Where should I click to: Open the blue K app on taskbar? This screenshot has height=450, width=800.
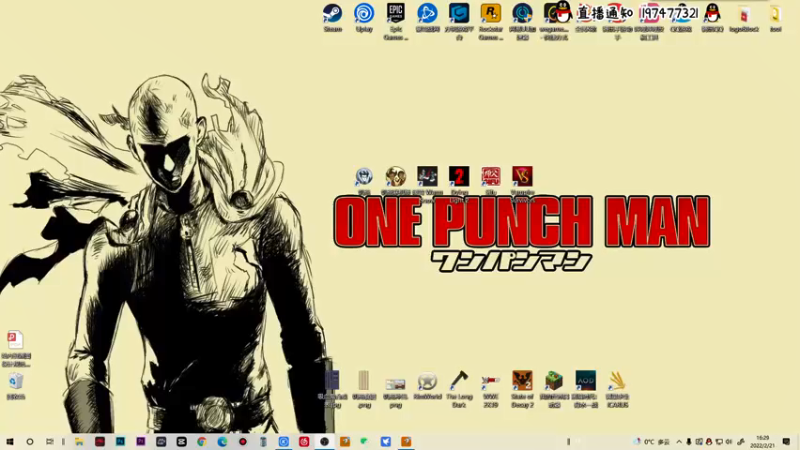click(283, 442)
